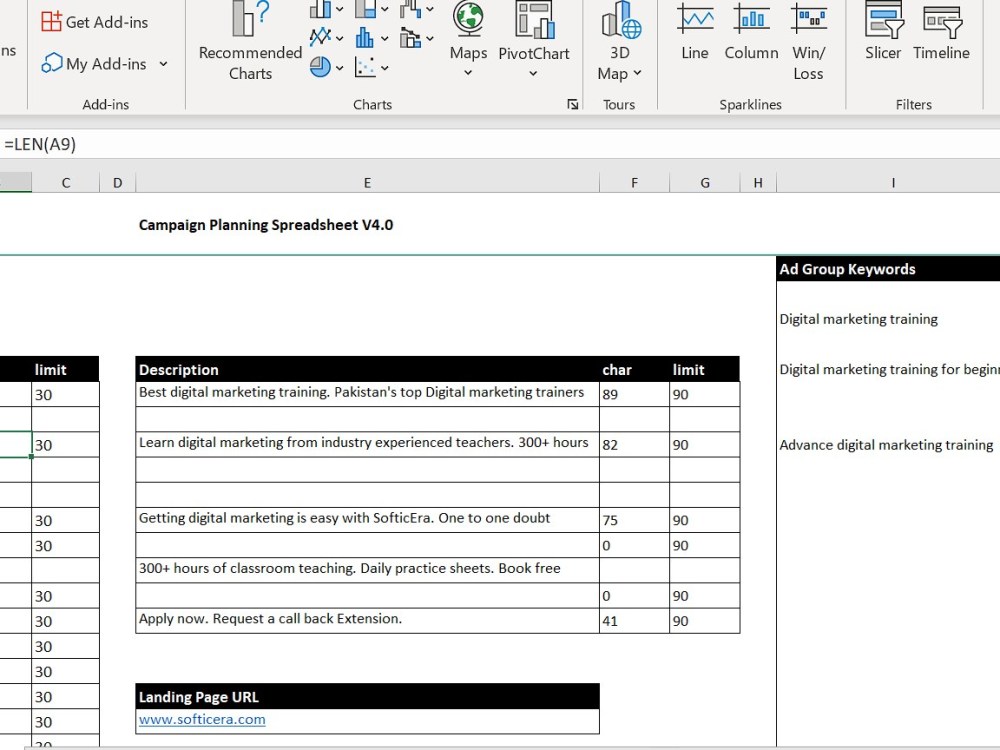Select the 'Learn digital marketing from industry' cell
Viewport: 1000px width, 750px height.
click(367, 445)
